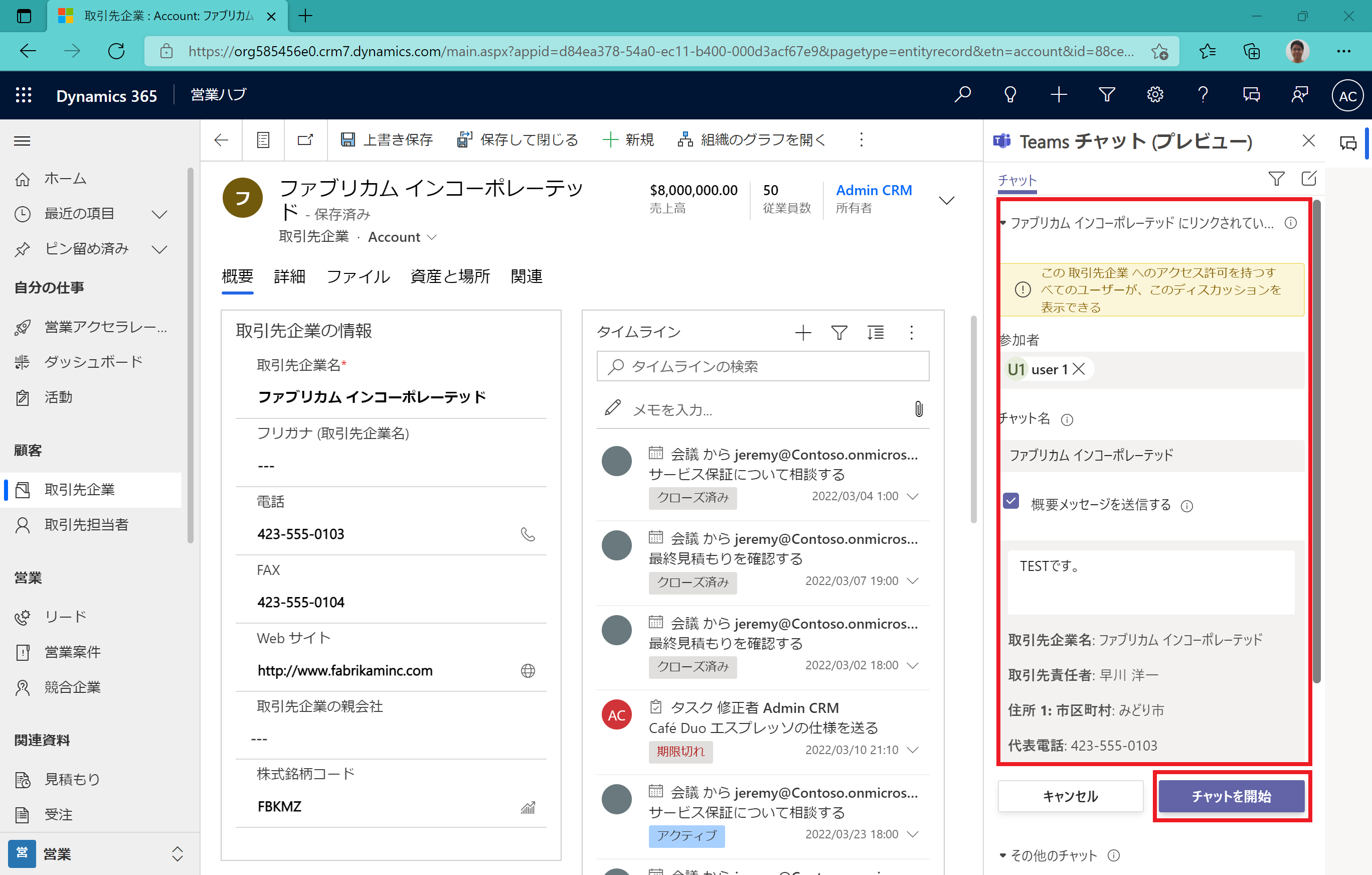Viewport: 1372px width, 875px height.
Task: Click info icon next to 概要メッセージを送信する
Action: point(1187,506)
